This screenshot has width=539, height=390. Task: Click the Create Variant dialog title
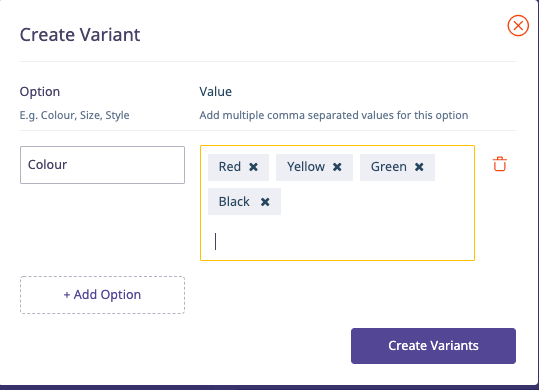click(x=80, y=35)
